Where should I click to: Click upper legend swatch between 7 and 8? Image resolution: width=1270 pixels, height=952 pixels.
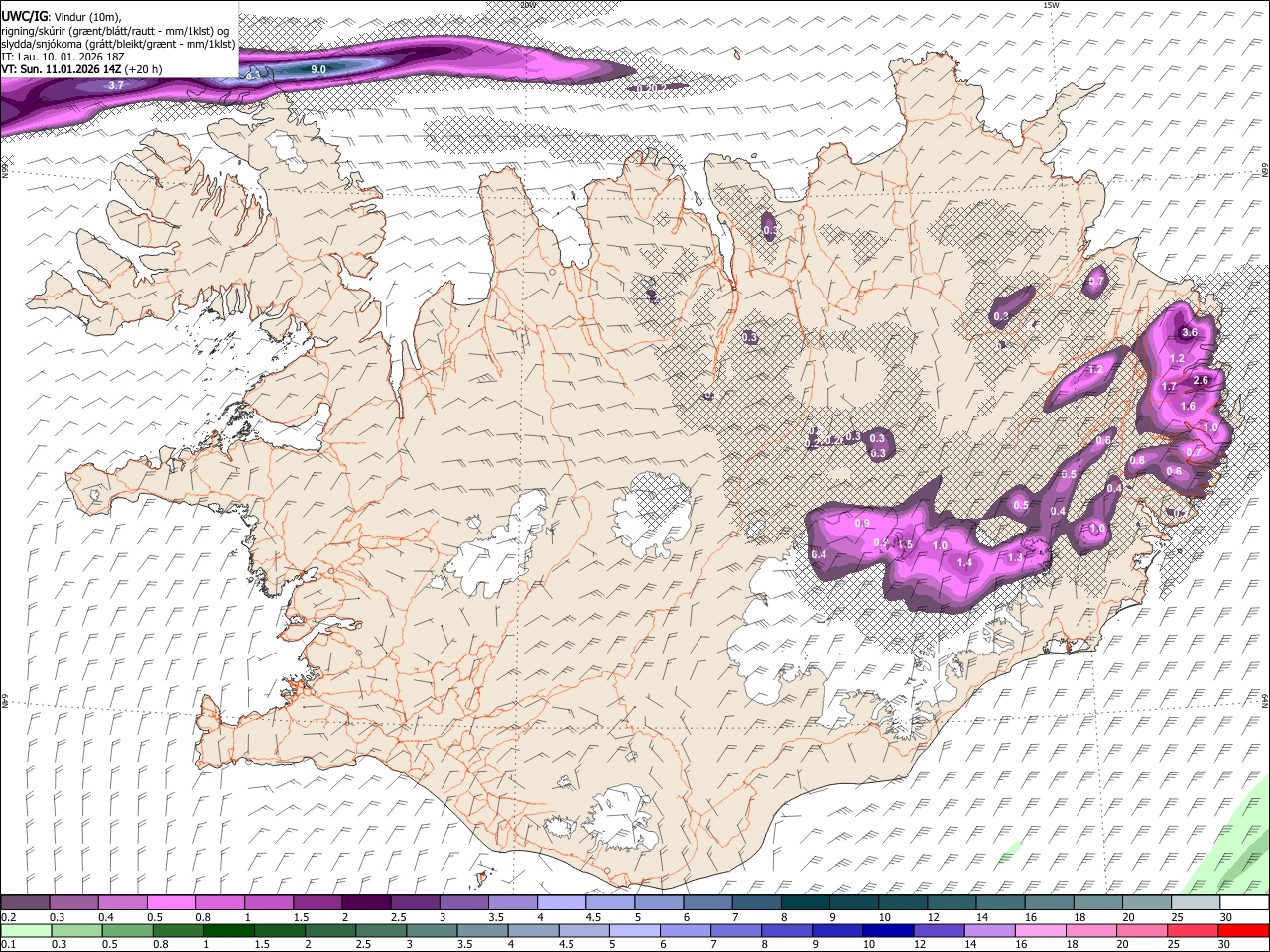click(755, 903)
